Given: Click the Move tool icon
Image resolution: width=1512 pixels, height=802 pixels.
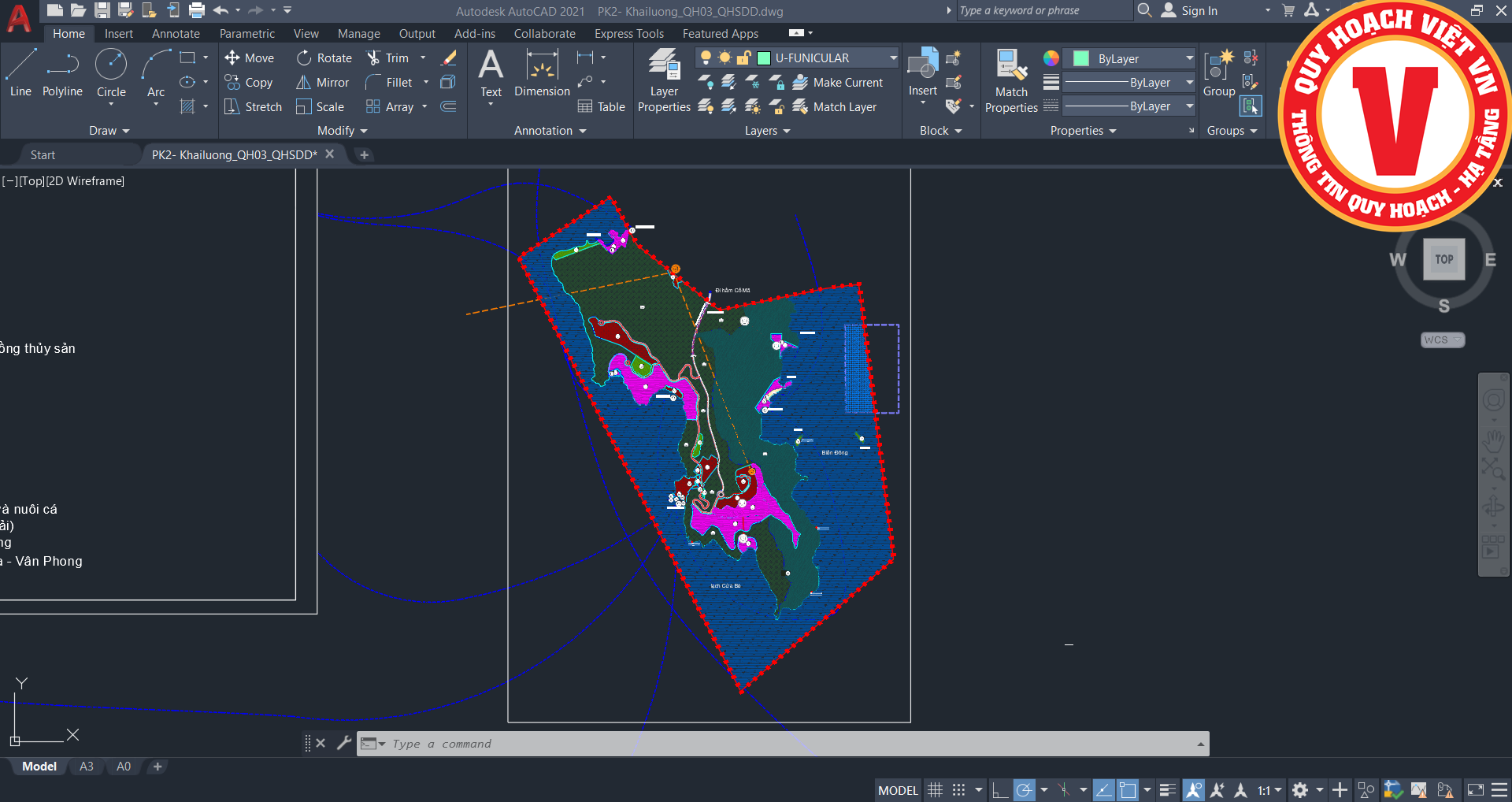Looking at the screenshot, I should point(232,58).
